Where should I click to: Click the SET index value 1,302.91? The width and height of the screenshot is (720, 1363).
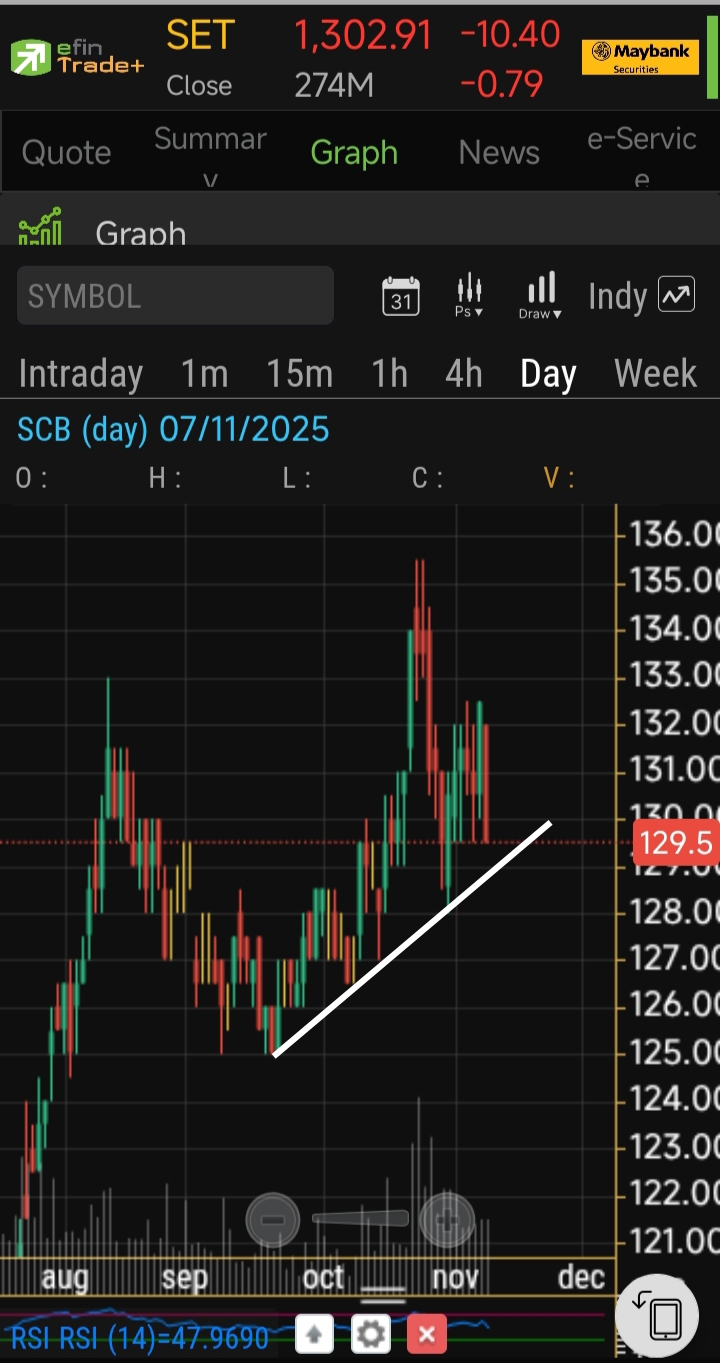point(363,35)
